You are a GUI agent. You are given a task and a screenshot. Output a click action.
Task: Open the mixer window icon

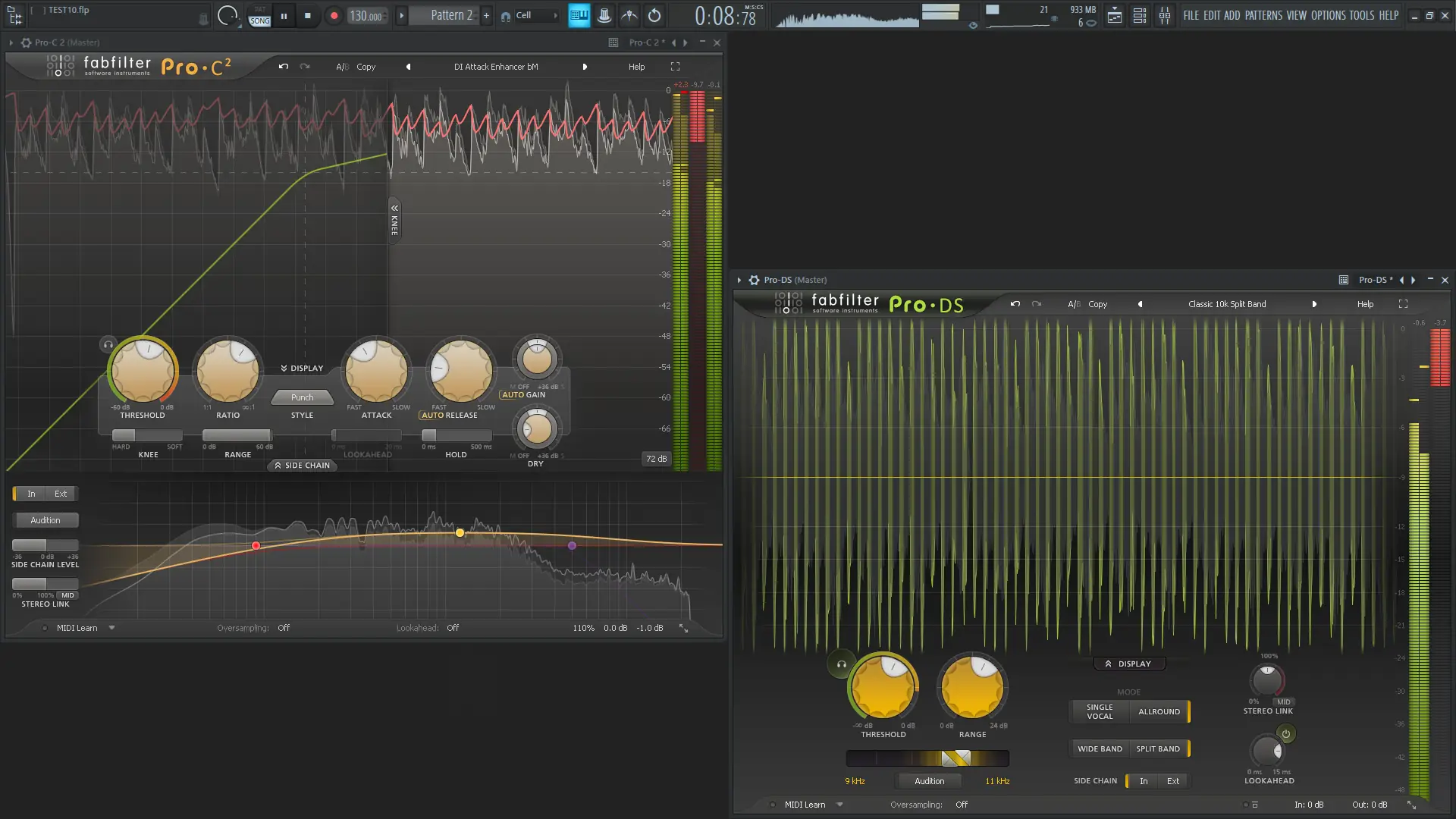click(x=1165, y=15)
